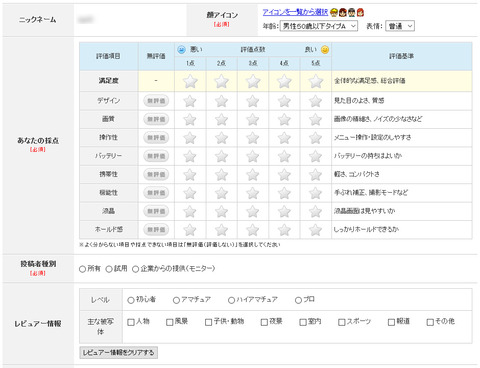Viewport: 480px width, 368px height.
Task: Enable the スポーツ checkbox
Action: click(x=342, y=322)
